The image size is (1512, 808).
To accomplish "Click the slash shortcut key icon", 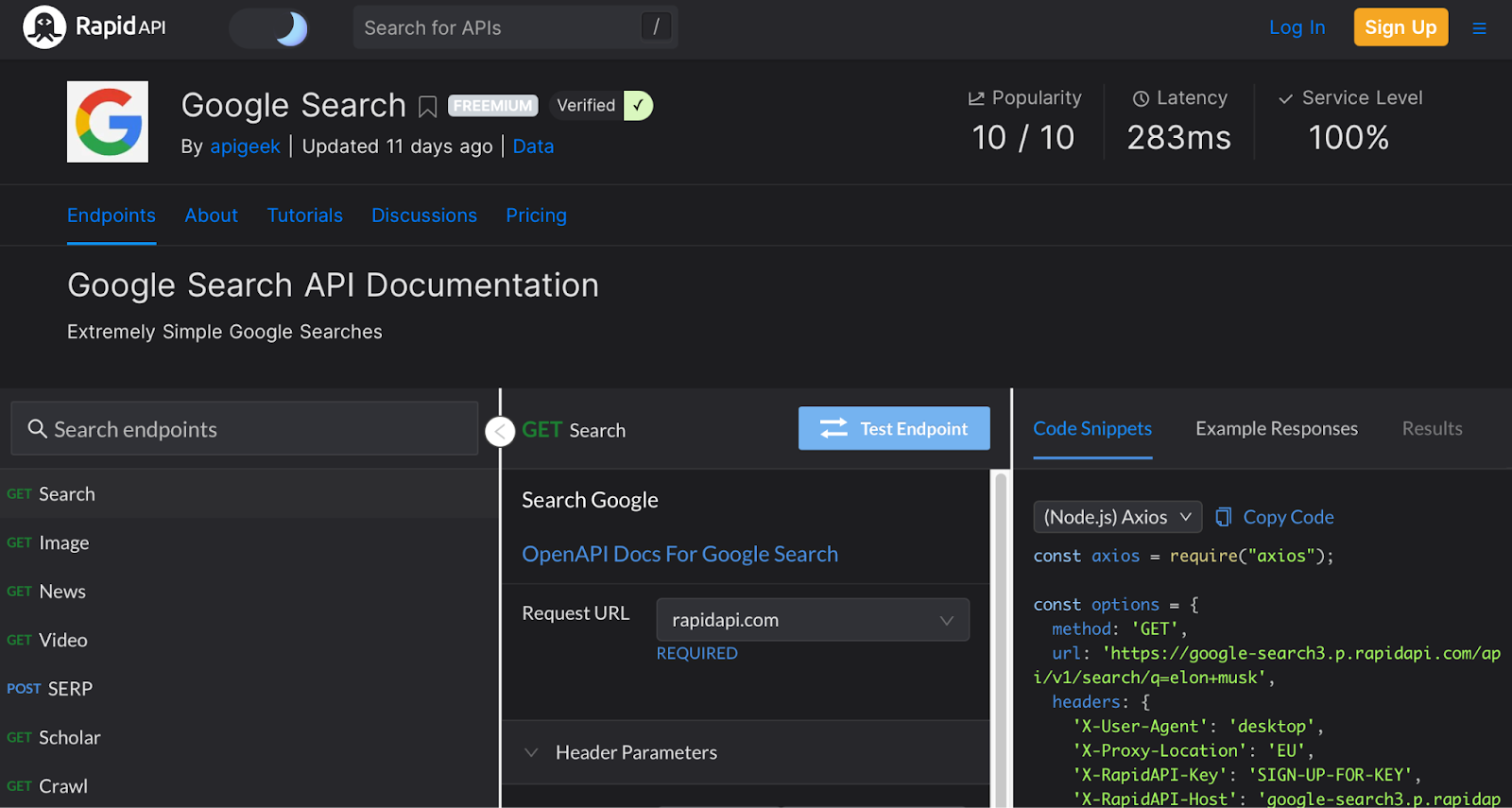I will coord(656,26).
